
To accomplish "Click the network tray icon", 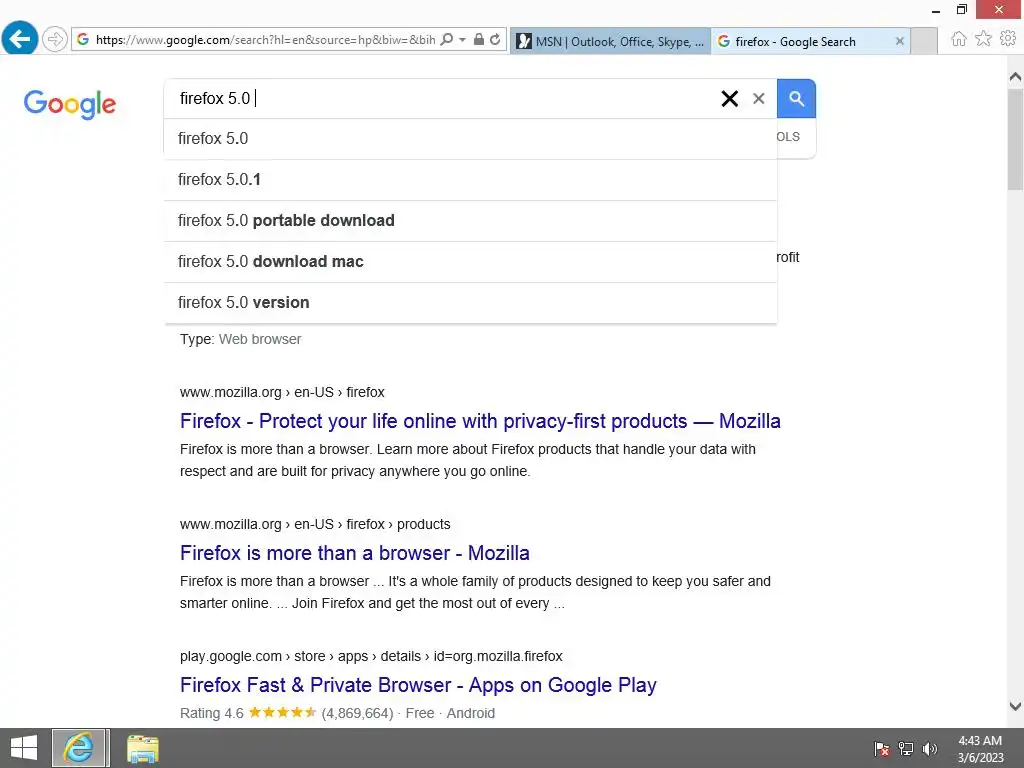I will (906, 749).
